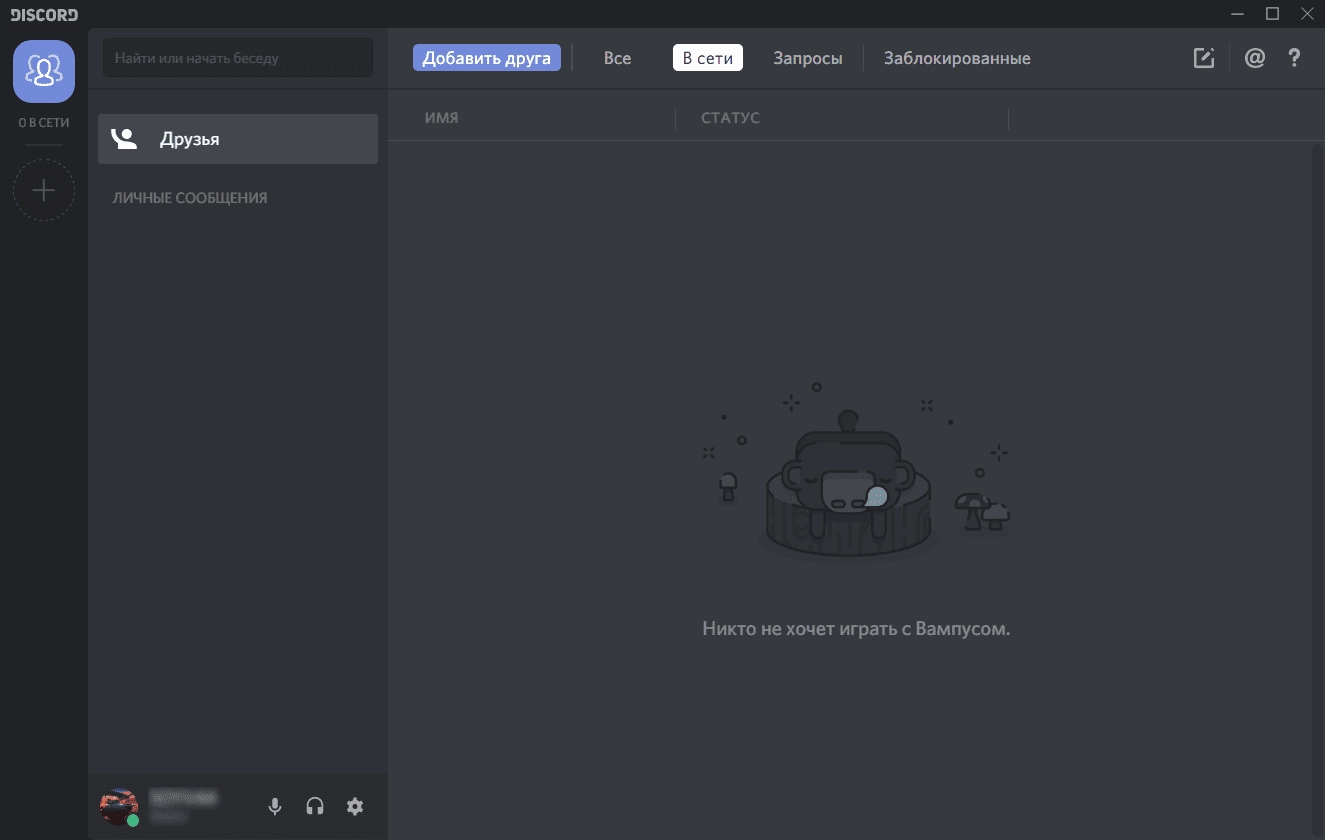This screenshot has height=840, width=1325.
Task: Click the friends list vertical scrollbar
Action: tap(1317, 490)
